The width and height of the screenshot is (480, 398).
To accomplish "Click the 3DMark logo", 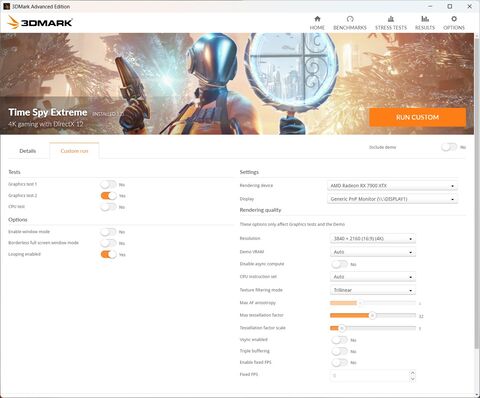I will point(40,22).
